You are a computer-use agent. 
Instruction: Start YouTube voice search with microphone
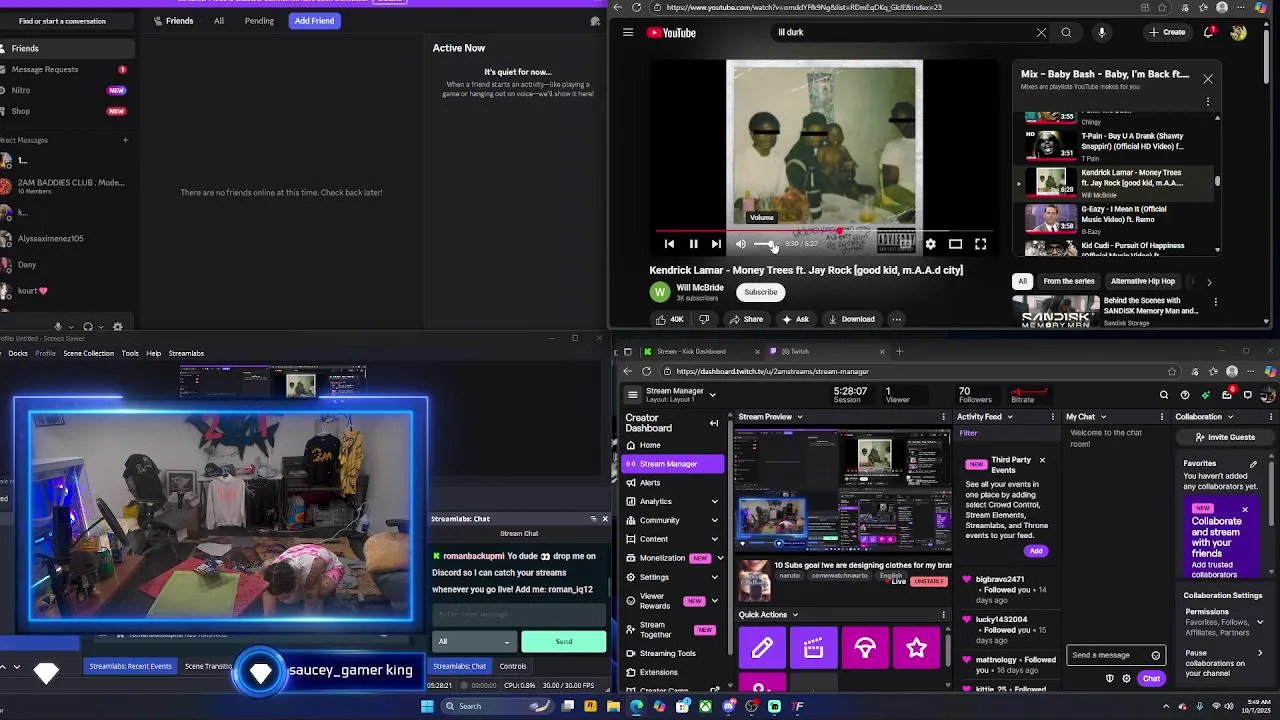[1102, 32]
